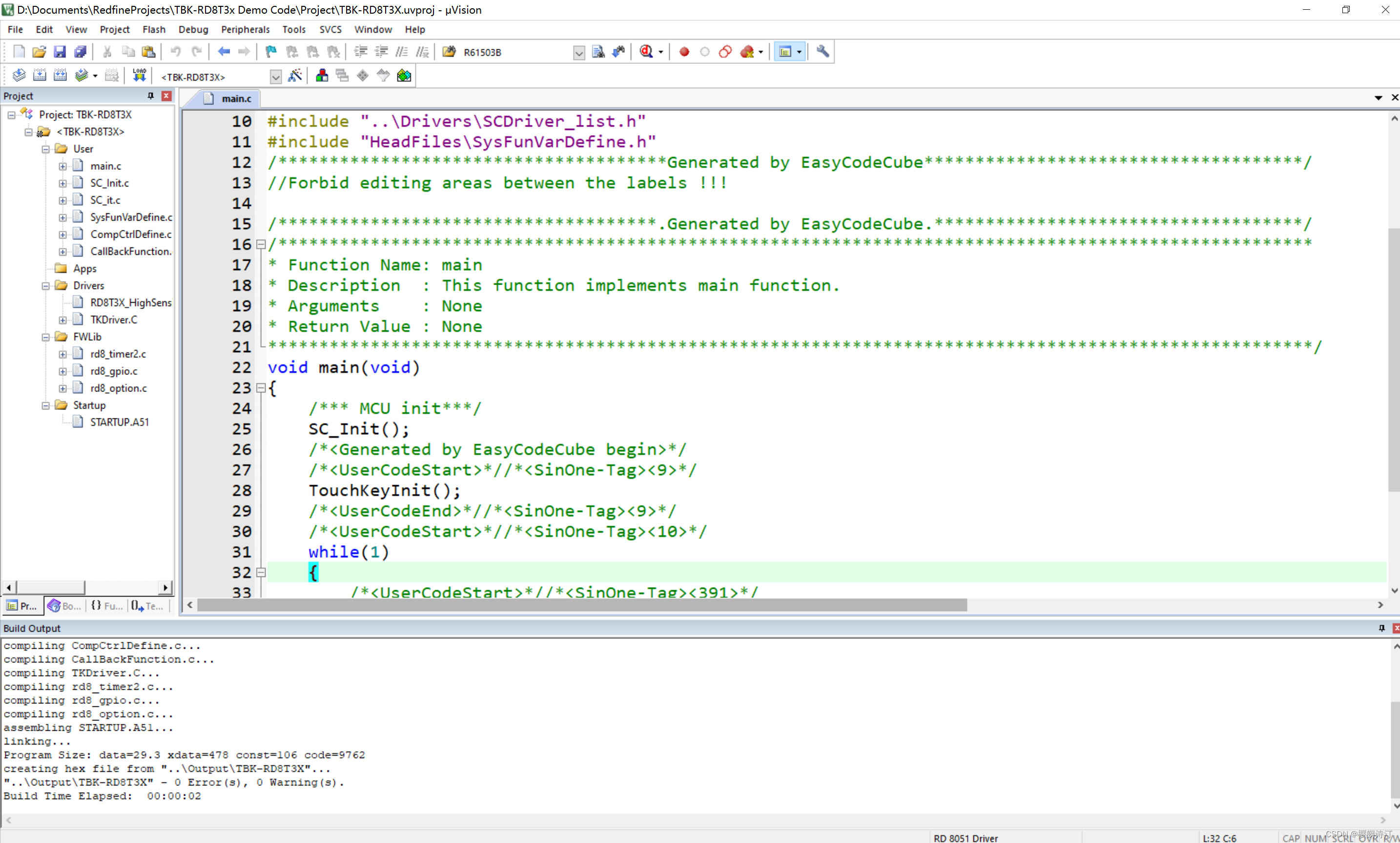Image resolution: width=1400 pixels, height=843 pixels.
Task: Open the SVCS menu
Action: pyautogui.click(x=330, y=30)
